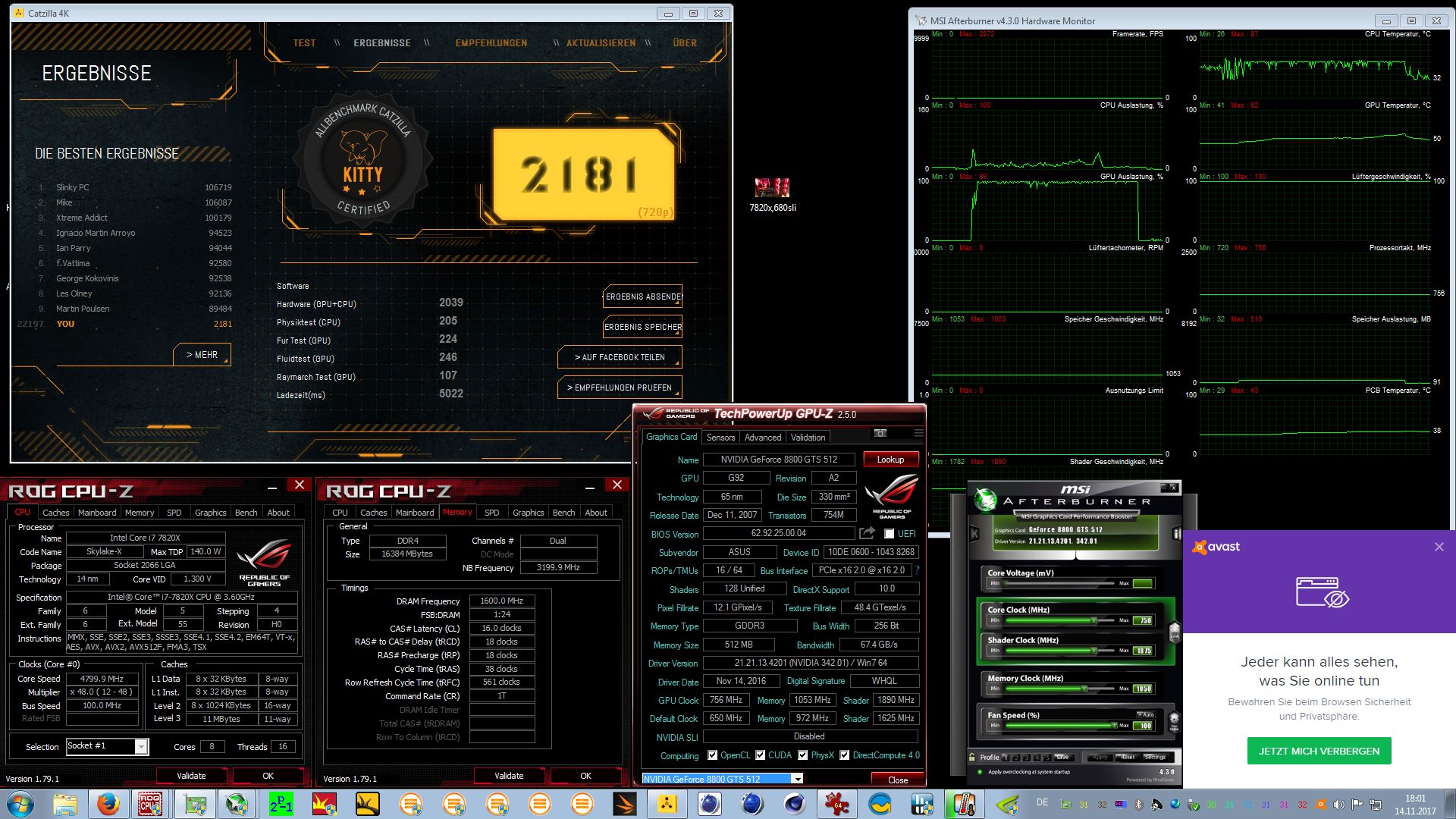Open Afterburner Settings button

coord(1156,757)
